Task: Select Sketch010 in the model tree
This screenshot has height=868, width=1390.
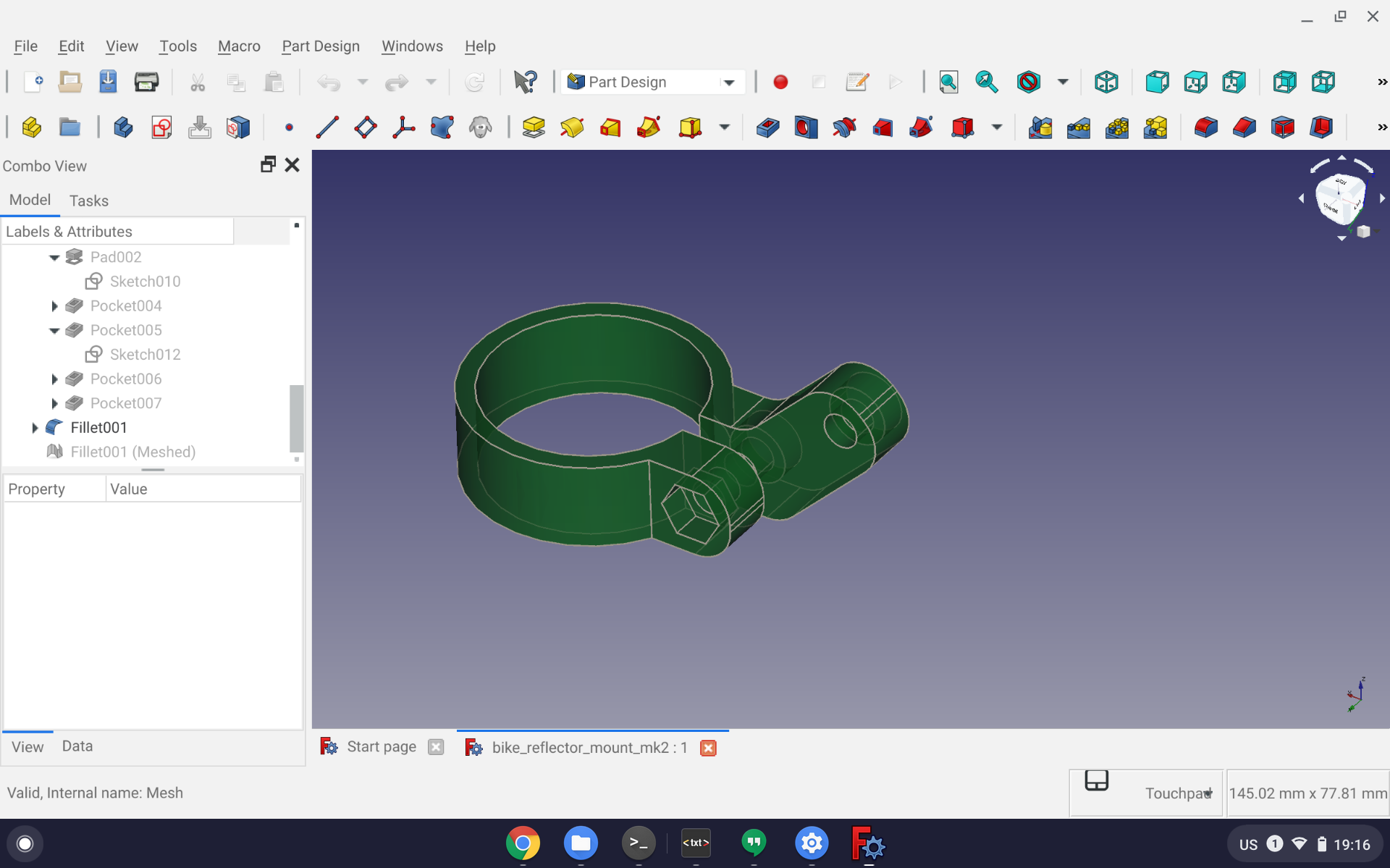Action: point(145,282)
